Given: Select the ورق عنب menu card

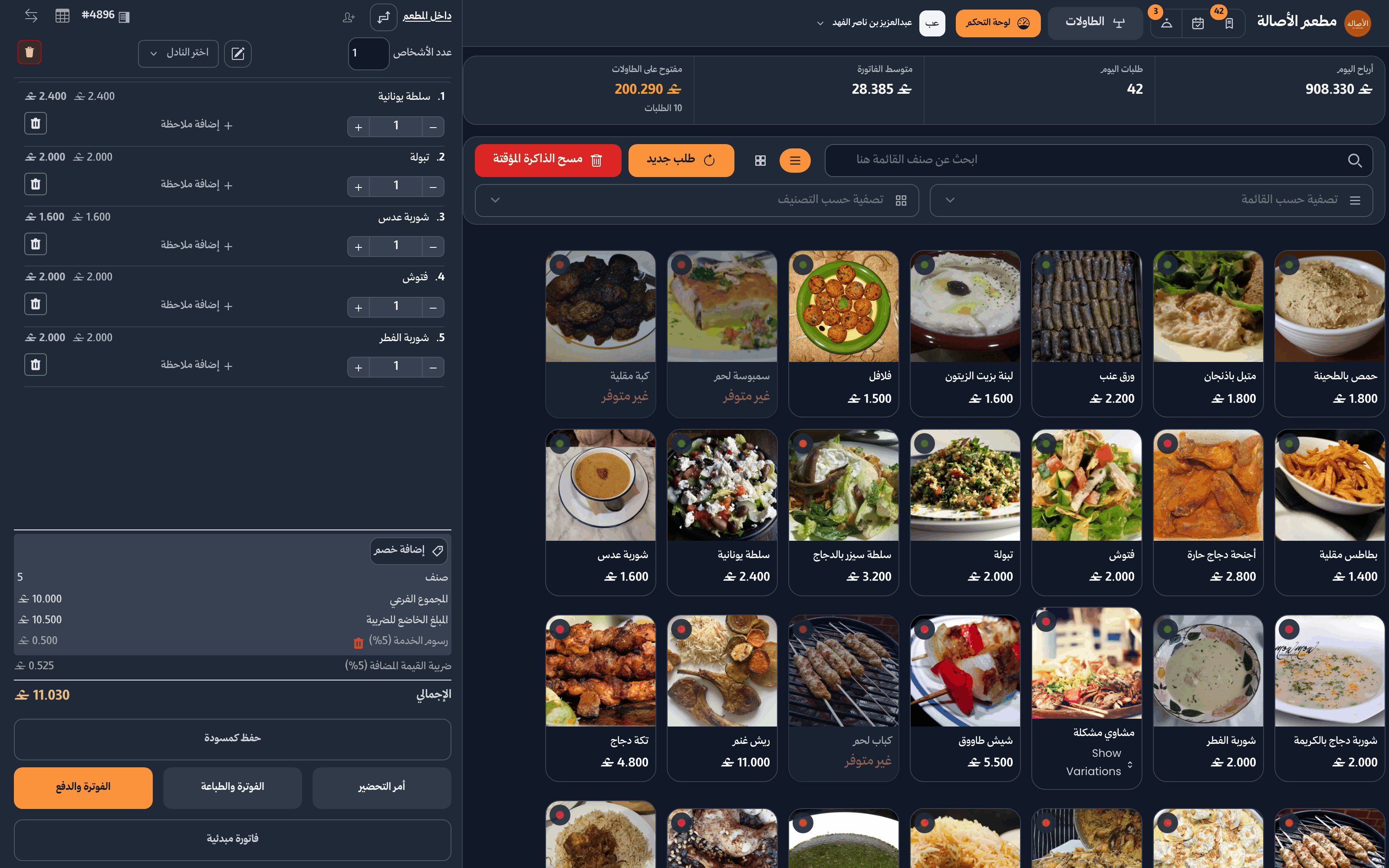Looking at the screenshot, I should pos(1086,333).
